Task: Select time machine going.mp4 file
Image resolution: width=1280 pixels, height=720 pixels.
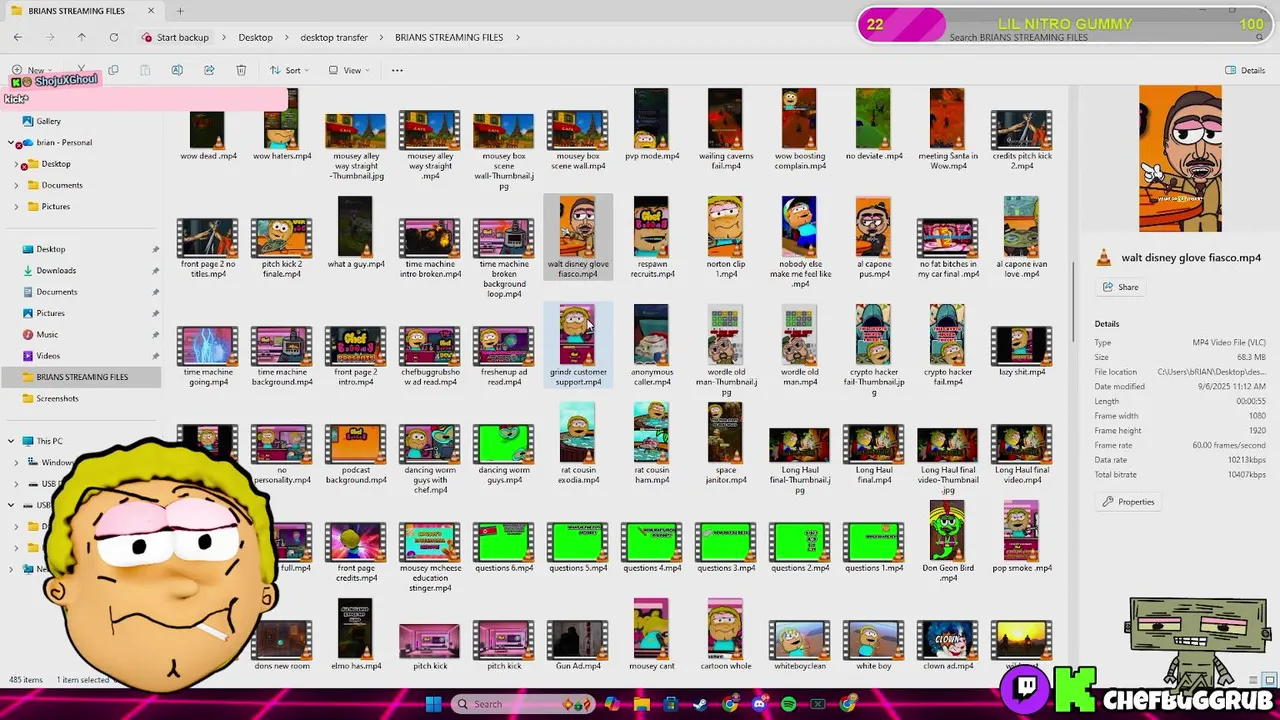Action: (208, 356)
